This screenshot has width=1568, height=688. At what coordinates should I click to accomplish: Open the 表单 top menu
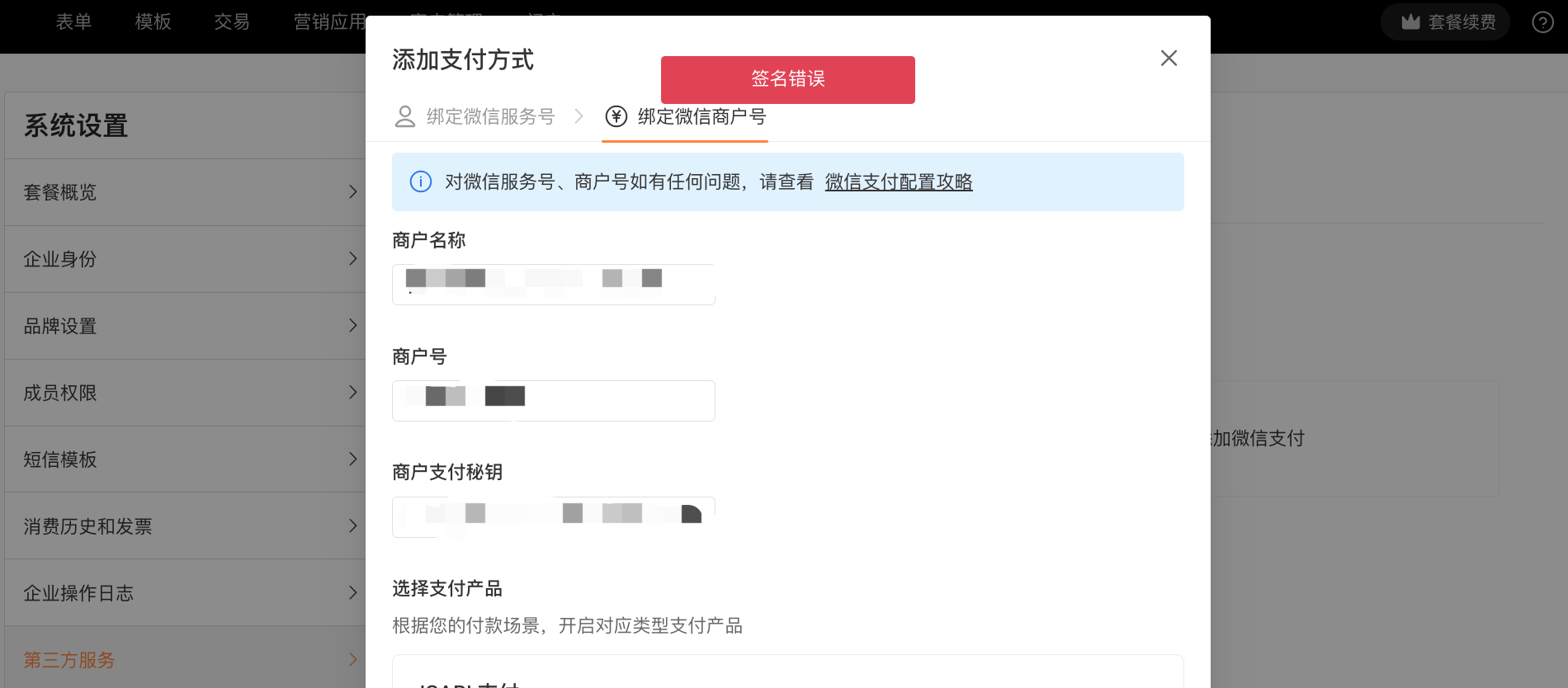tap(73, 21)
